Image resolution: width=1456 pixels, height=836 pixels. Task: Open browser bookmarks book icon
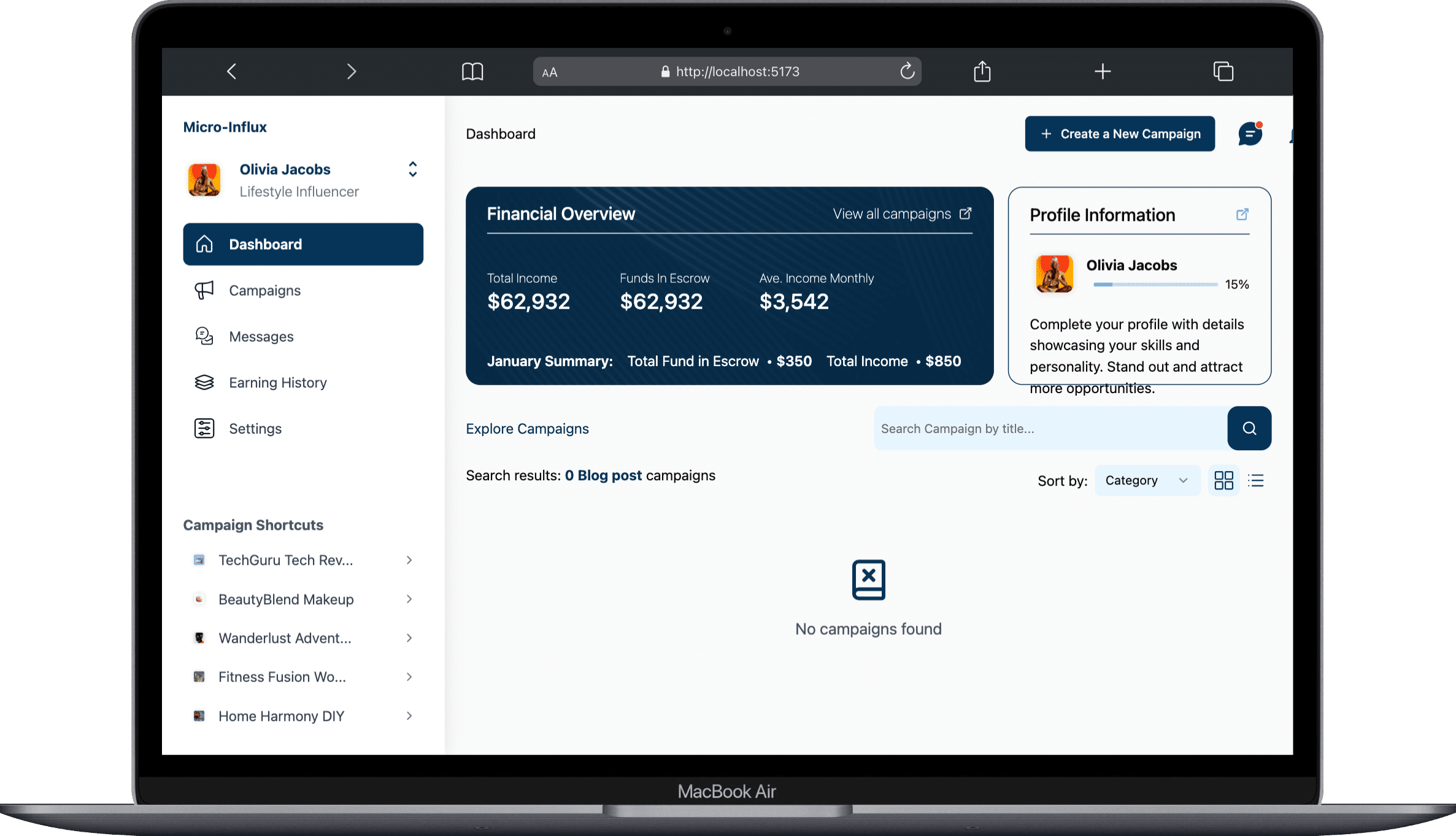pyautogui.click(x=472, y=72)
